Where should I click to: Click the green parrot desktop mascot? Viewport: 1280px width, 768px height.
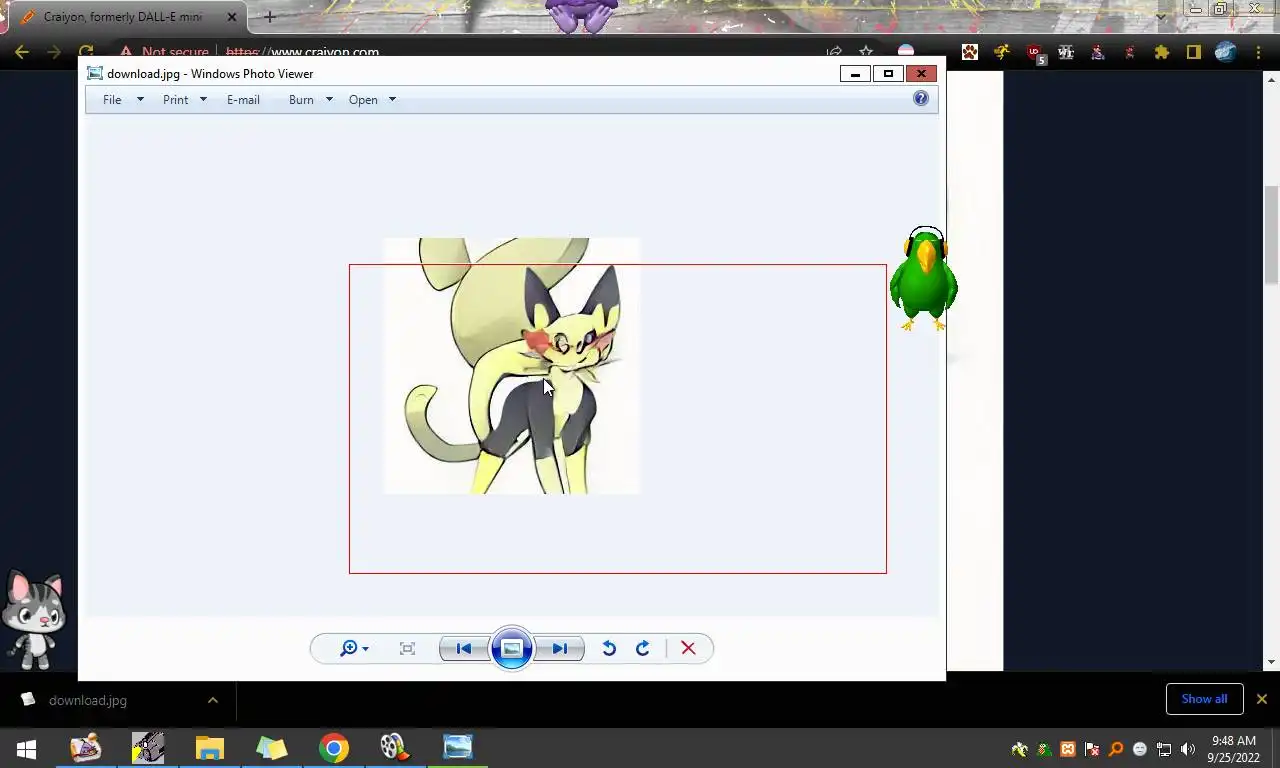coord(924,279)
